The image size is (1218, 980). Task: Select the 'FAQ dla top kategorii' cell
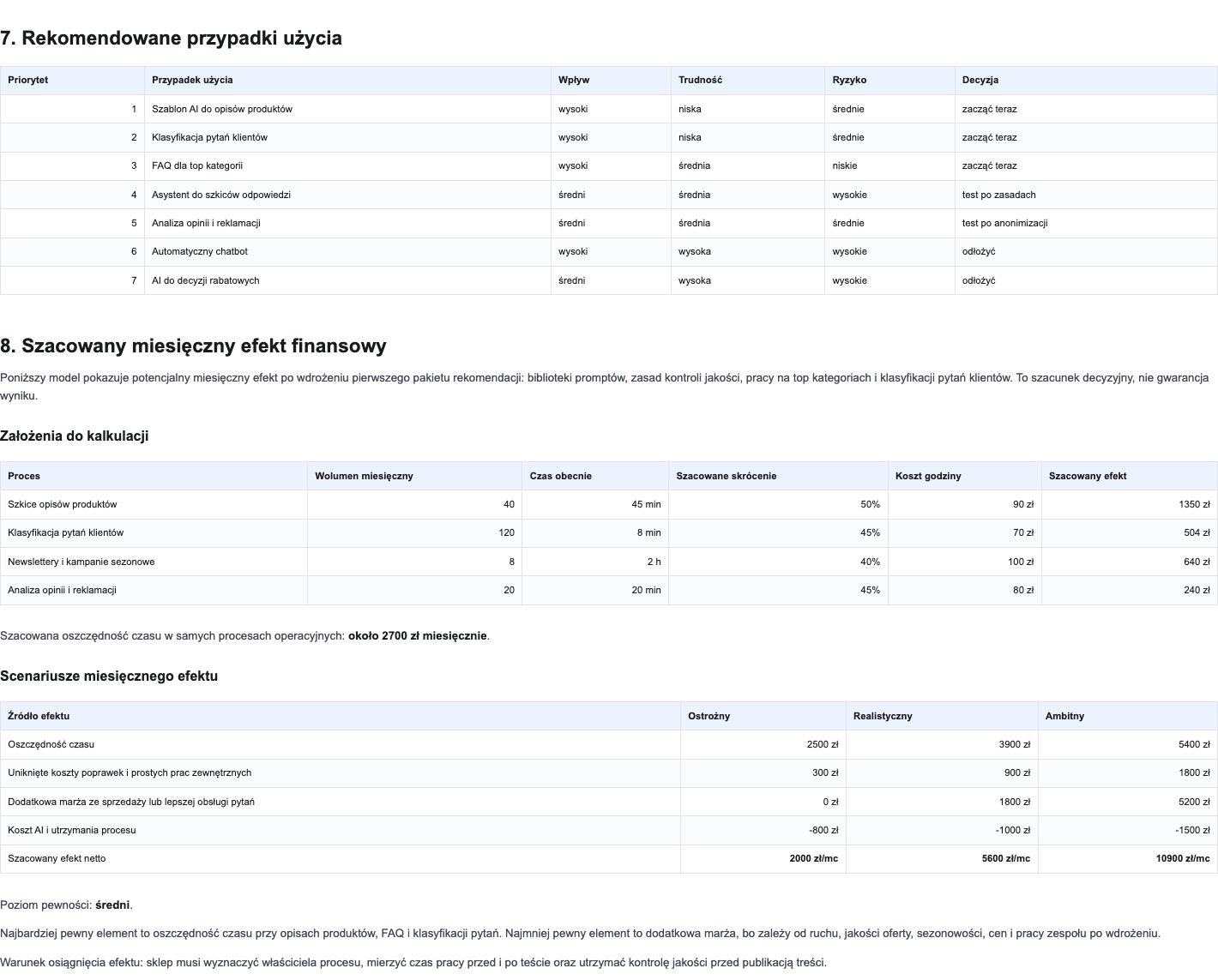coord(347,165)
